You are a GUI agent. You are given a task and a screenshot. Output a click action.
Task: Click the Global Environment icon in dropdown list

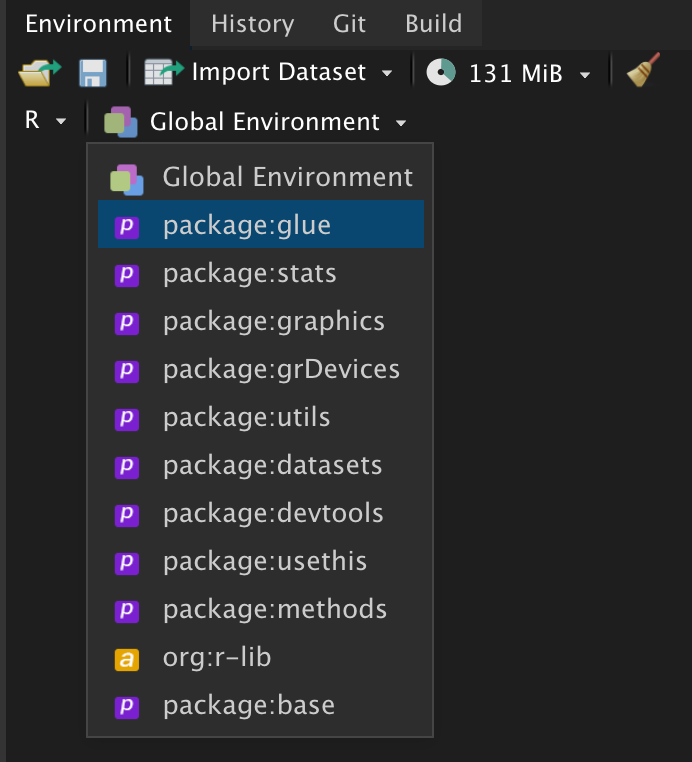[x=127, y=180]
